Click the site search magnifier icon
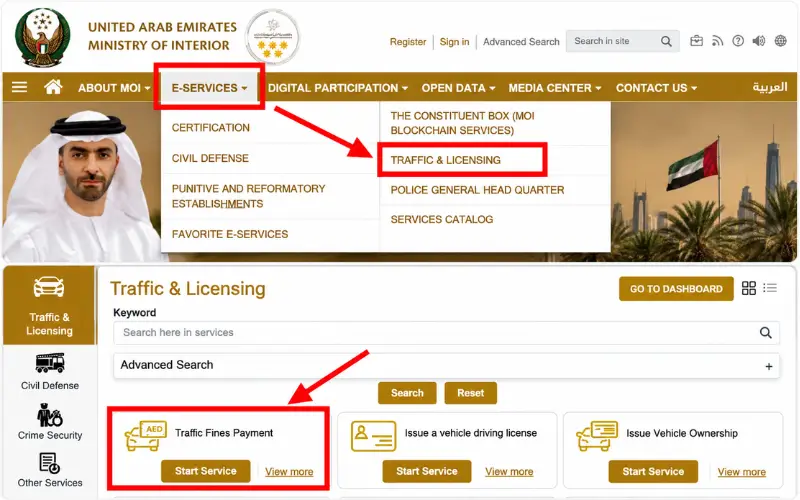 666,41
